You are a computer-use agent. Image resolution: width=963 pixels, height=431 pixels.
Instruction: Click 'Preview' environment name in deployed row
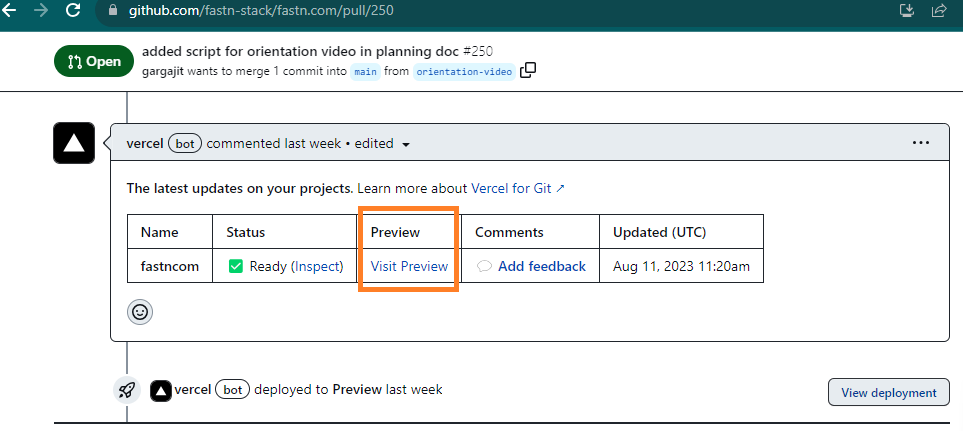click(357, 390)
